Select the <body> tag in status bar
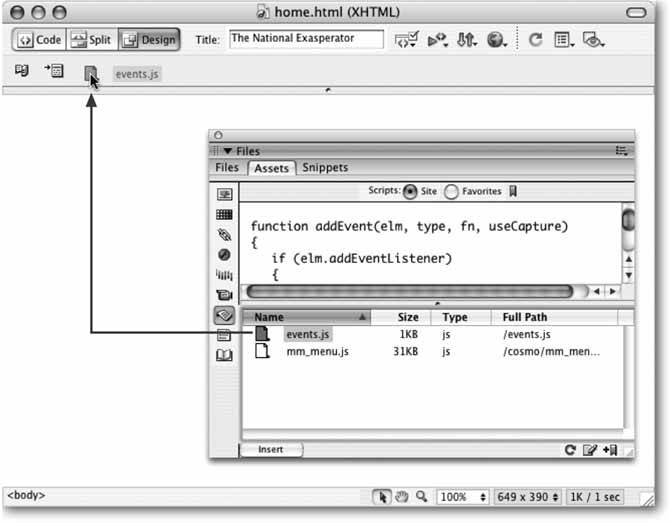672x523 pixels. click(x=26, y=495)
